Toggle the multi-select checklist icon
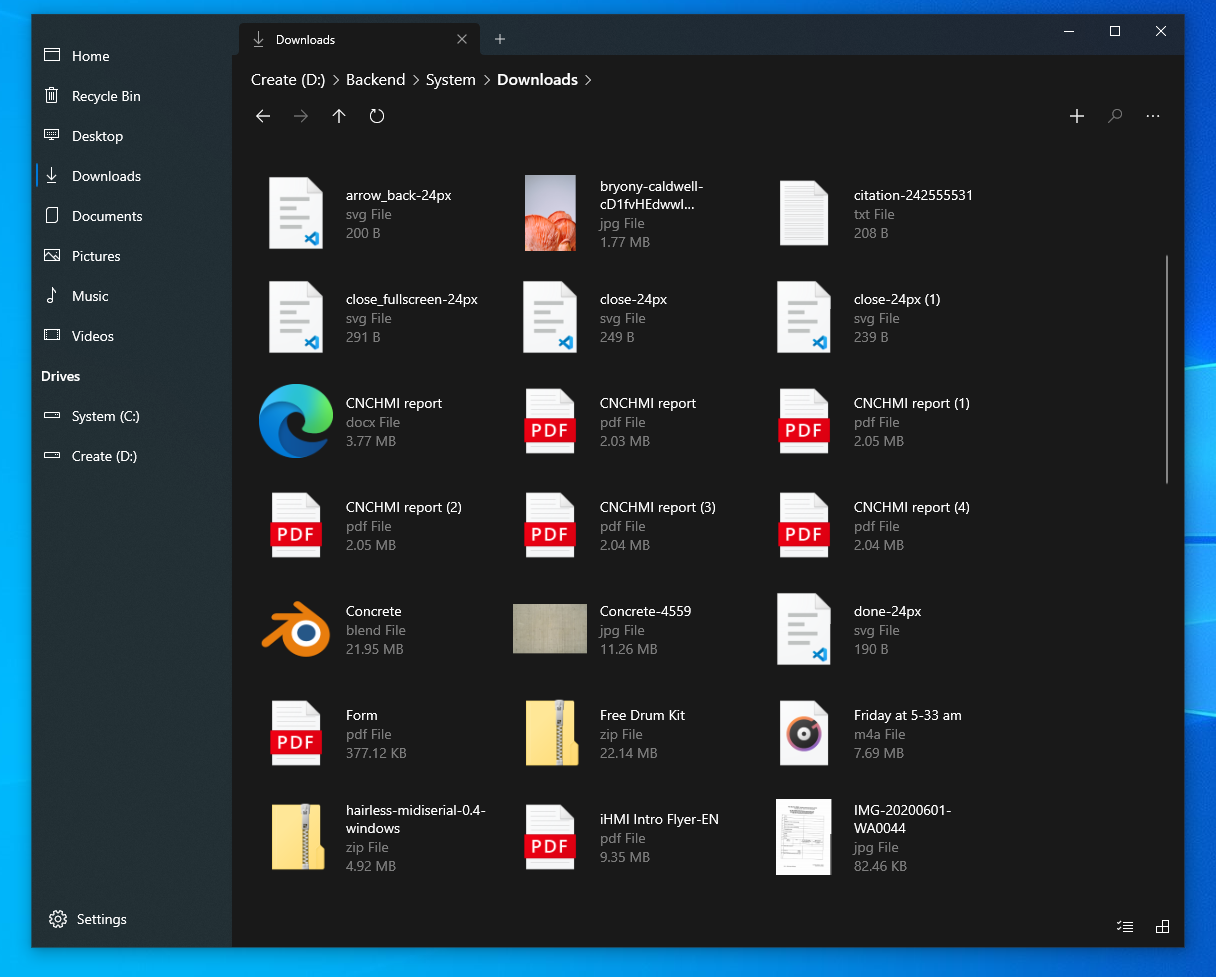This screenshot has height=977, width=1216. (x=1125, y=927)
